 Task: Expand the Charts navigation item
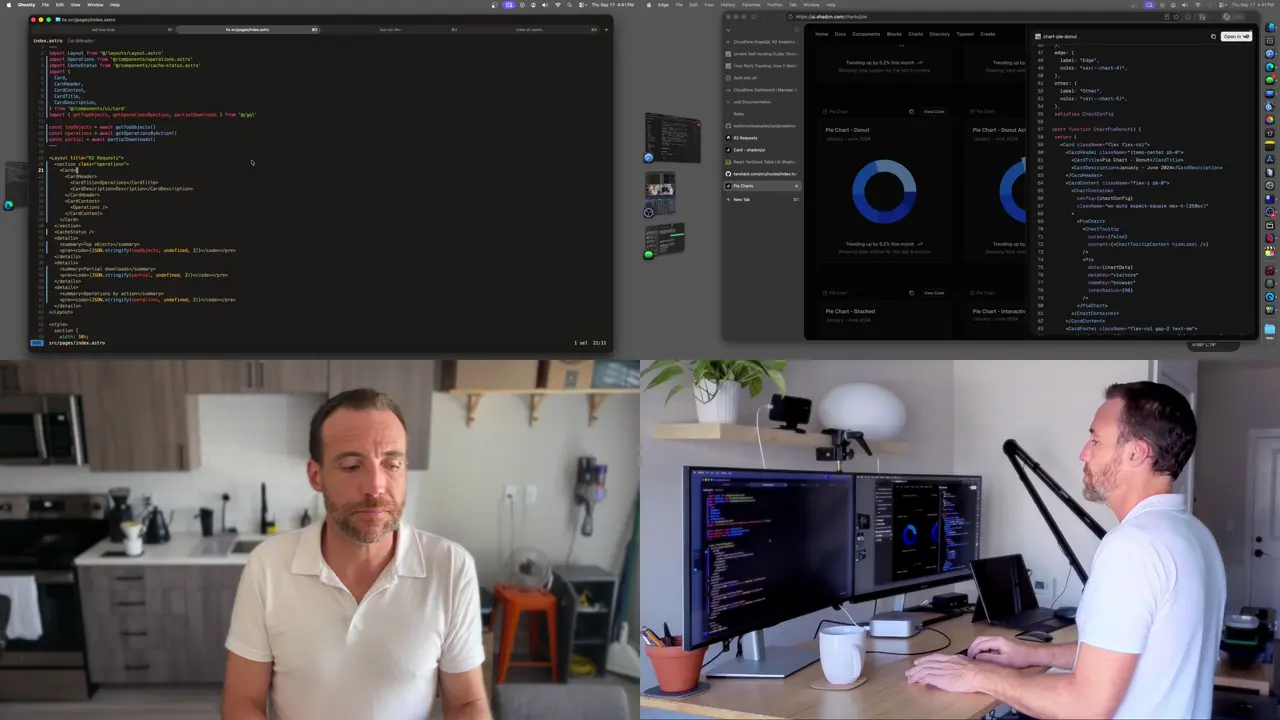point(915,34)
